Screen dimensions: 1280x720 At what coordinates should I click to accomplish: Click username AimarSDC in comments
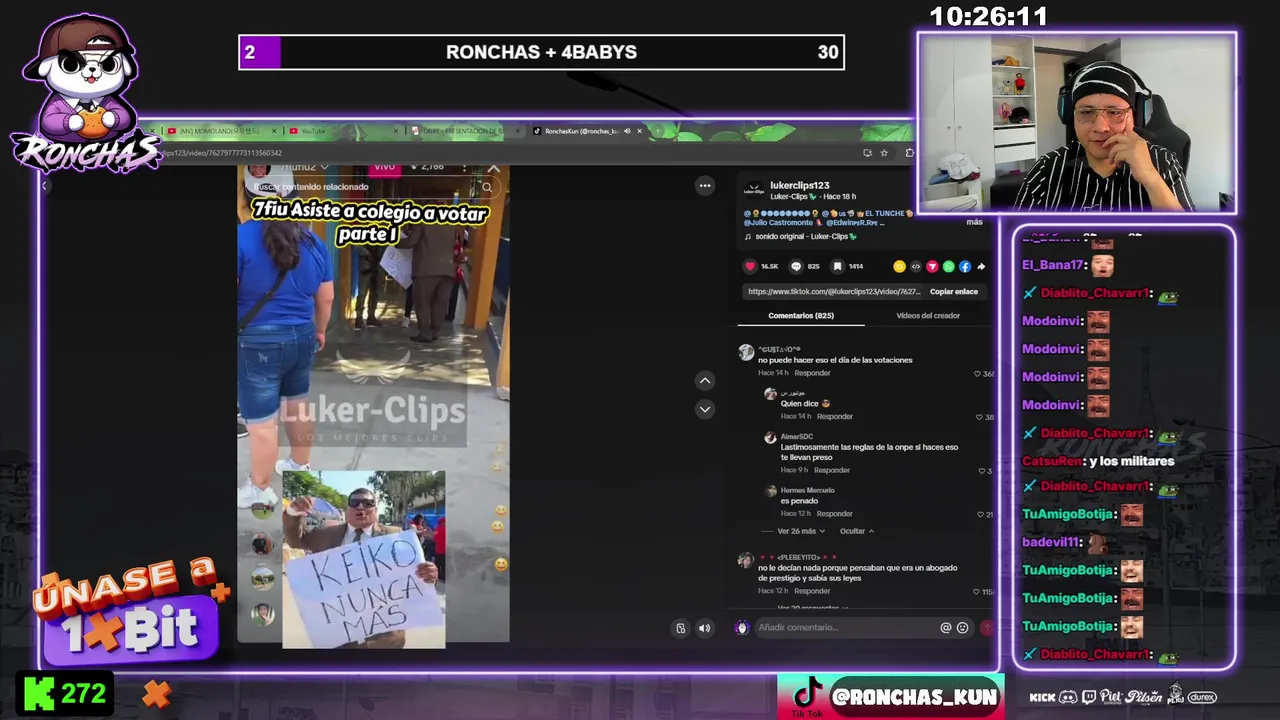tap(797, 437)
